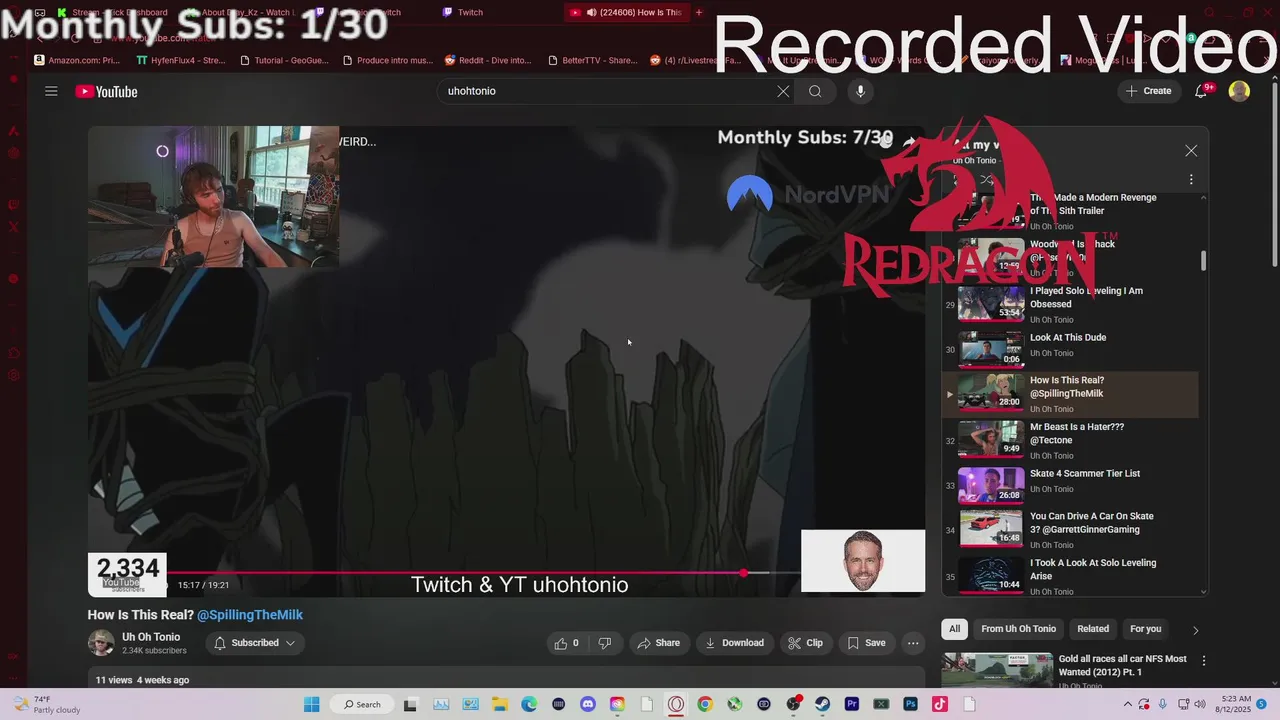Open the weather widget showing 74°F

pyautogui.click(x=47, y=704)
